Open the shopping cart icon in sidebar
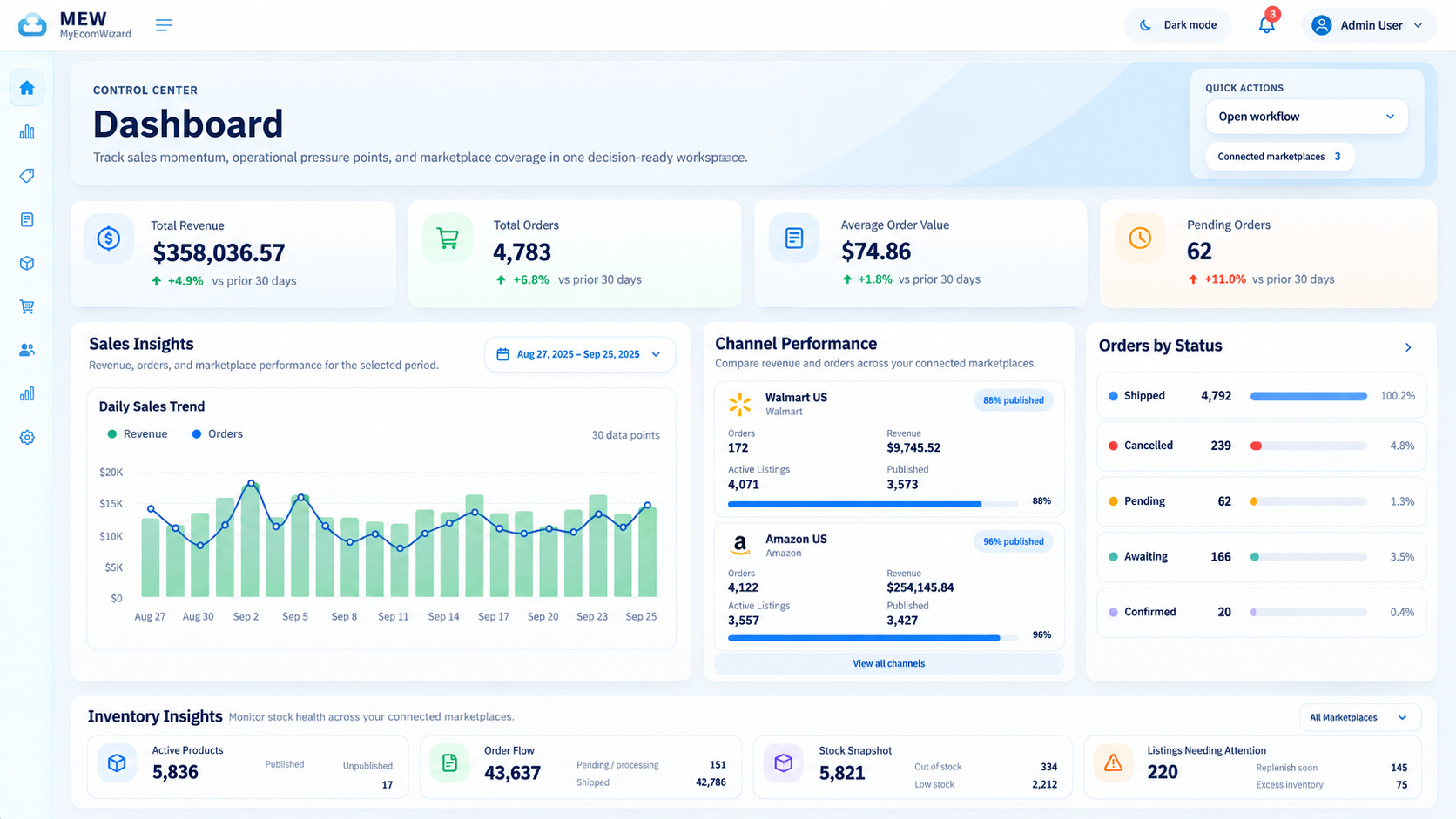Screen dimensions: 1456x819 point(27,306)
